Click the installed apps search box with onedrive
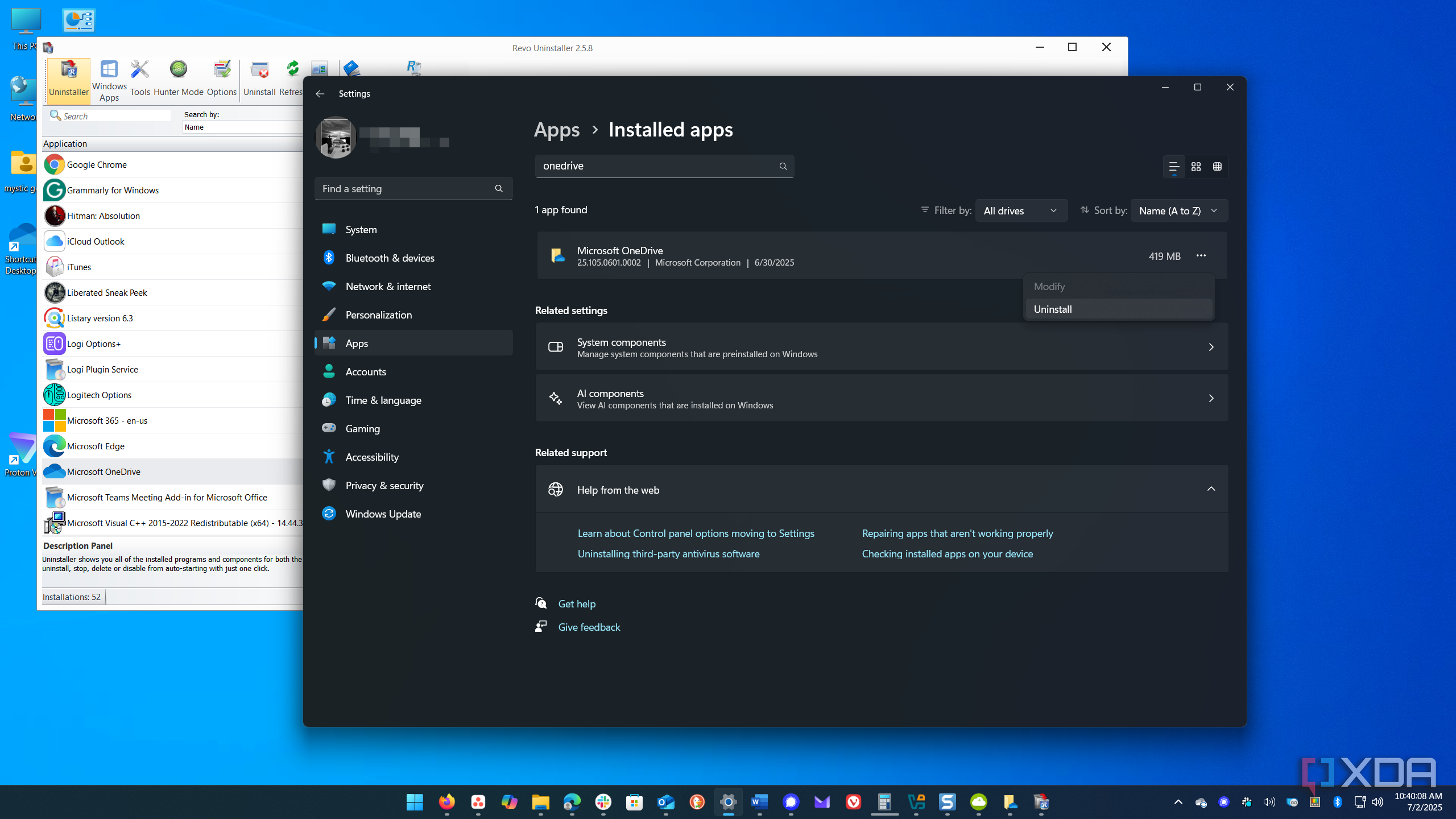This screenshot has width=1456, height=819. coord(664,166)
